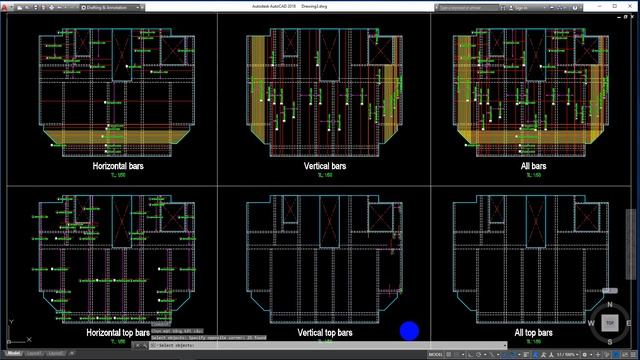Expand the Quick Access toolbar customize arrow
The image size is (640, 360).
click(142, 8)
